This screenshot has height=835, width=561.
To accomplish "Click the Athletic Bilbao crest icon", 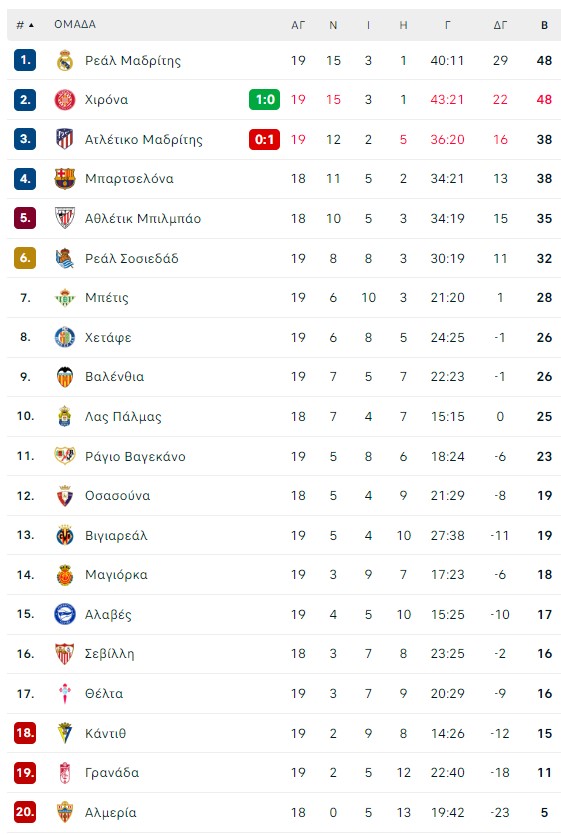I will (x=64, y=218).
